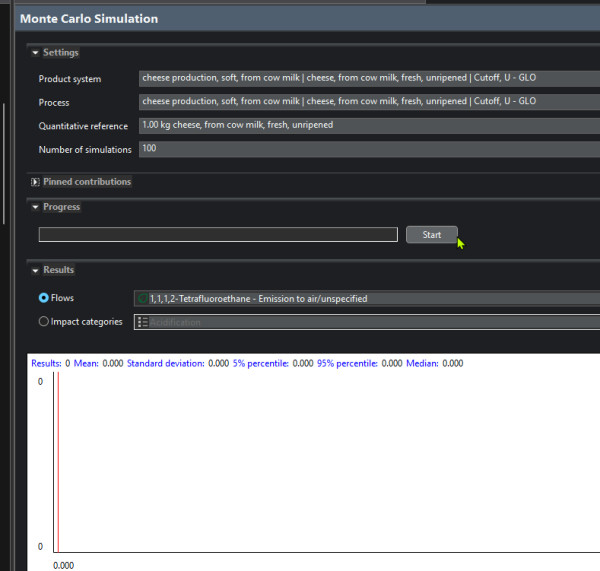Expand the Pinned contributions section
The image size is (600, 571).
click(x=36, y=182)
